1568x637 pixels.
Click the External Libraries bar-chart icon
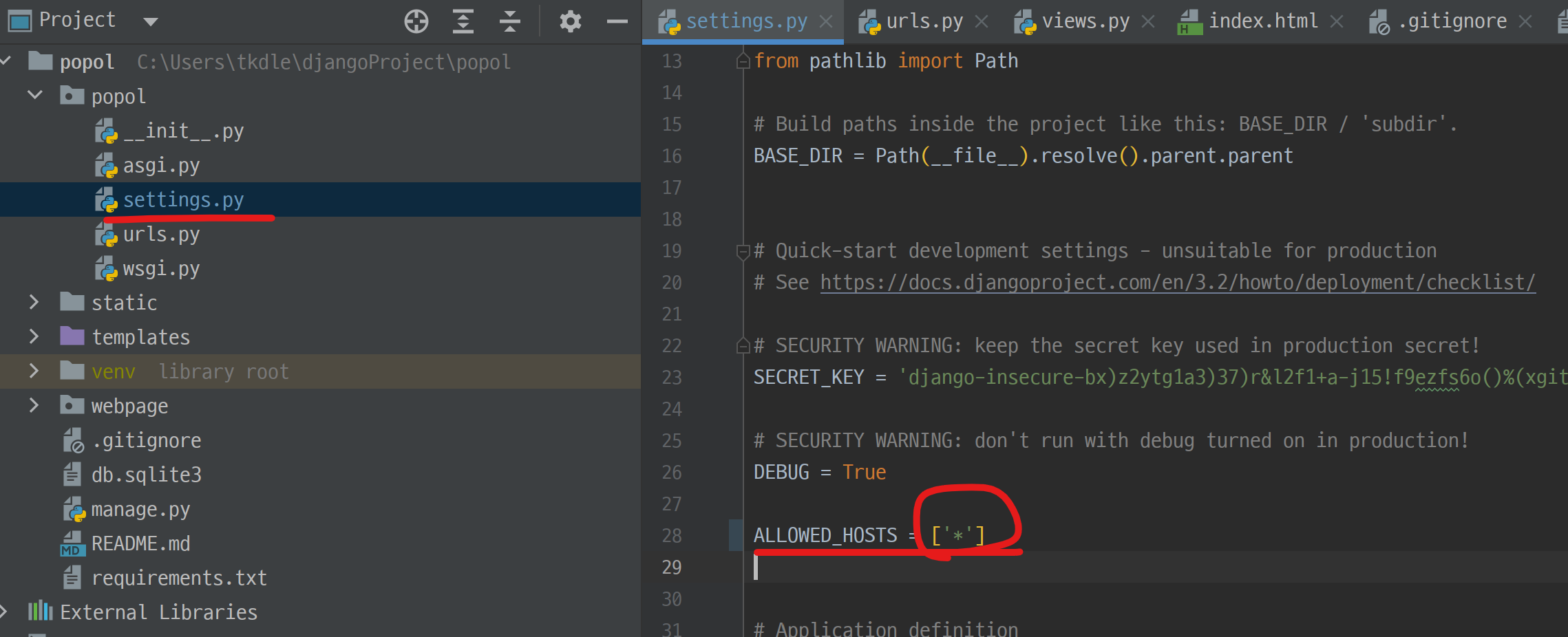pos(40,611)
